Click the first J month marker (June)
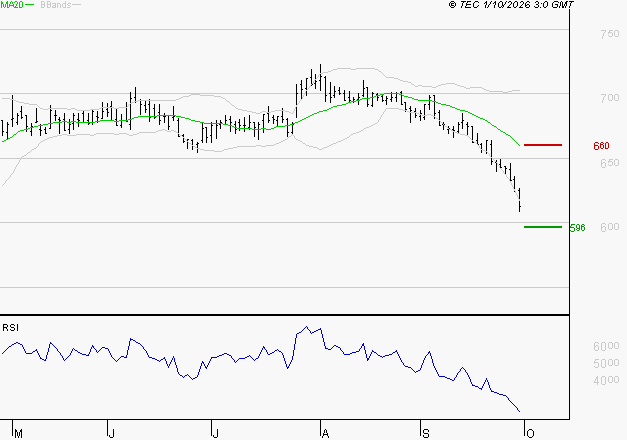Viewport: 627px width, 440px height. tap(112, 434)
